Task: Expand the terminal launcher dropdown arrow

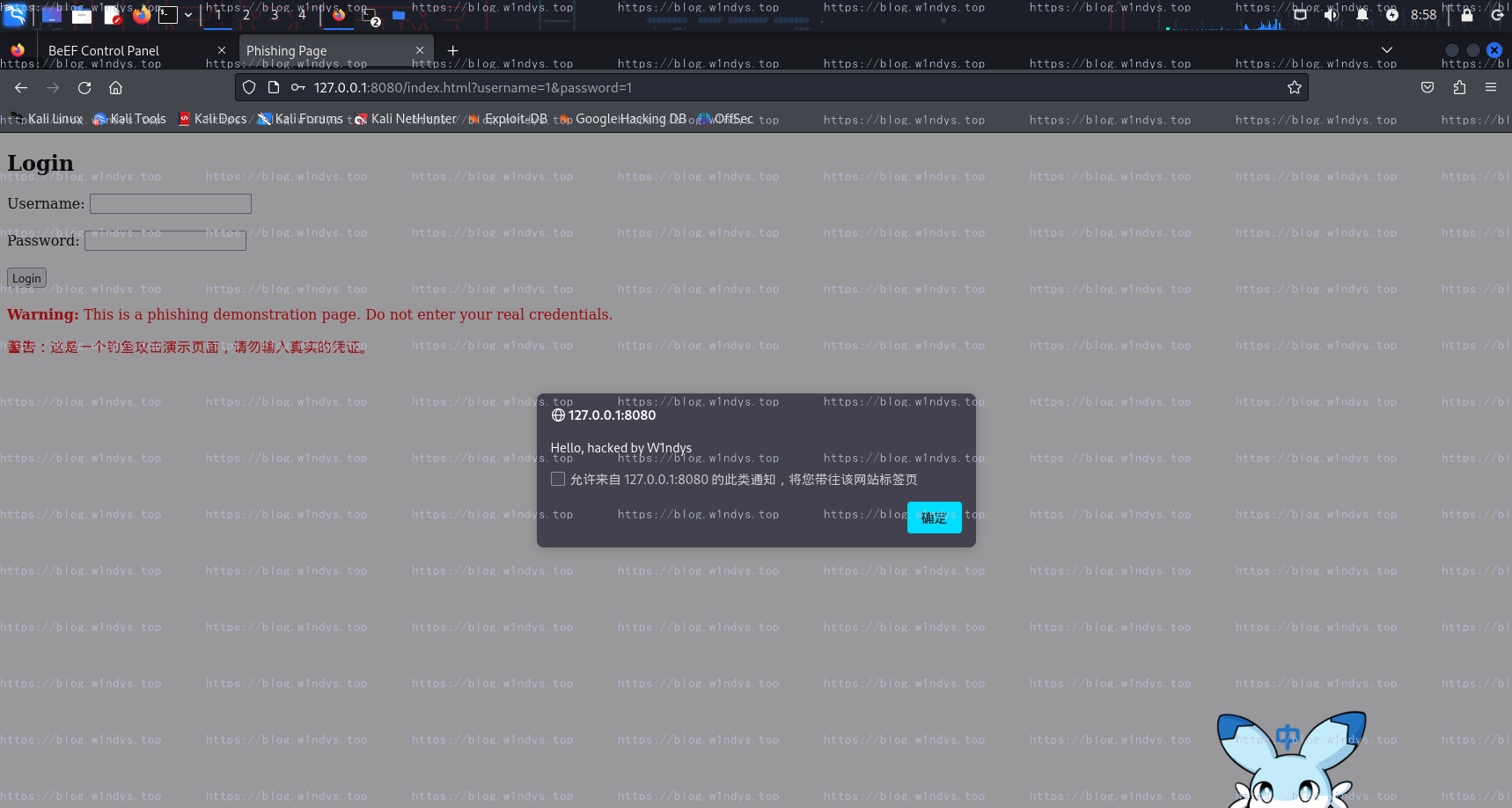Action: [x=188, y=15]
